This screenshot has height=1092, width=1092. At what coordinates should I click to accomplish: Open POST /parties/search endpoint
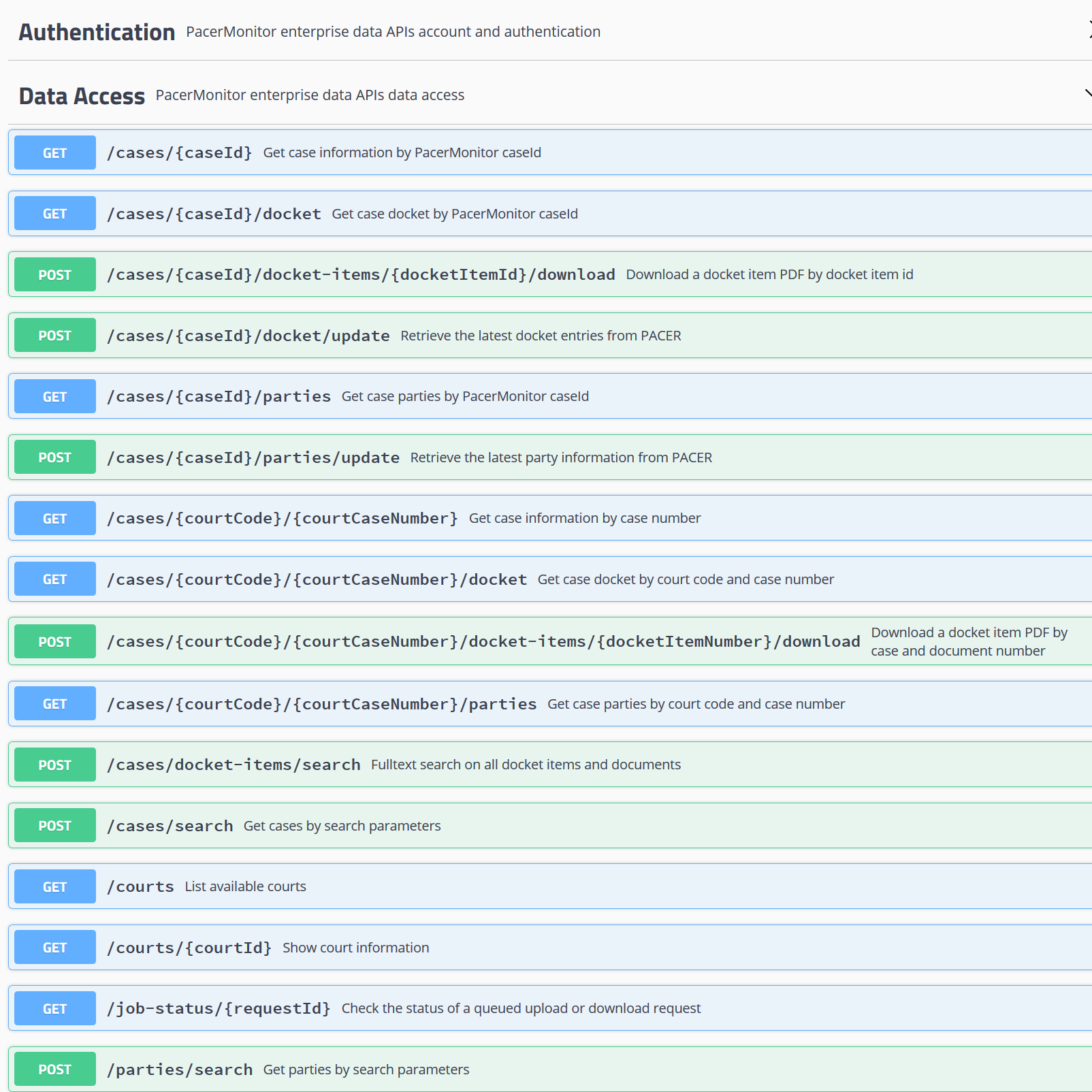550,1070
